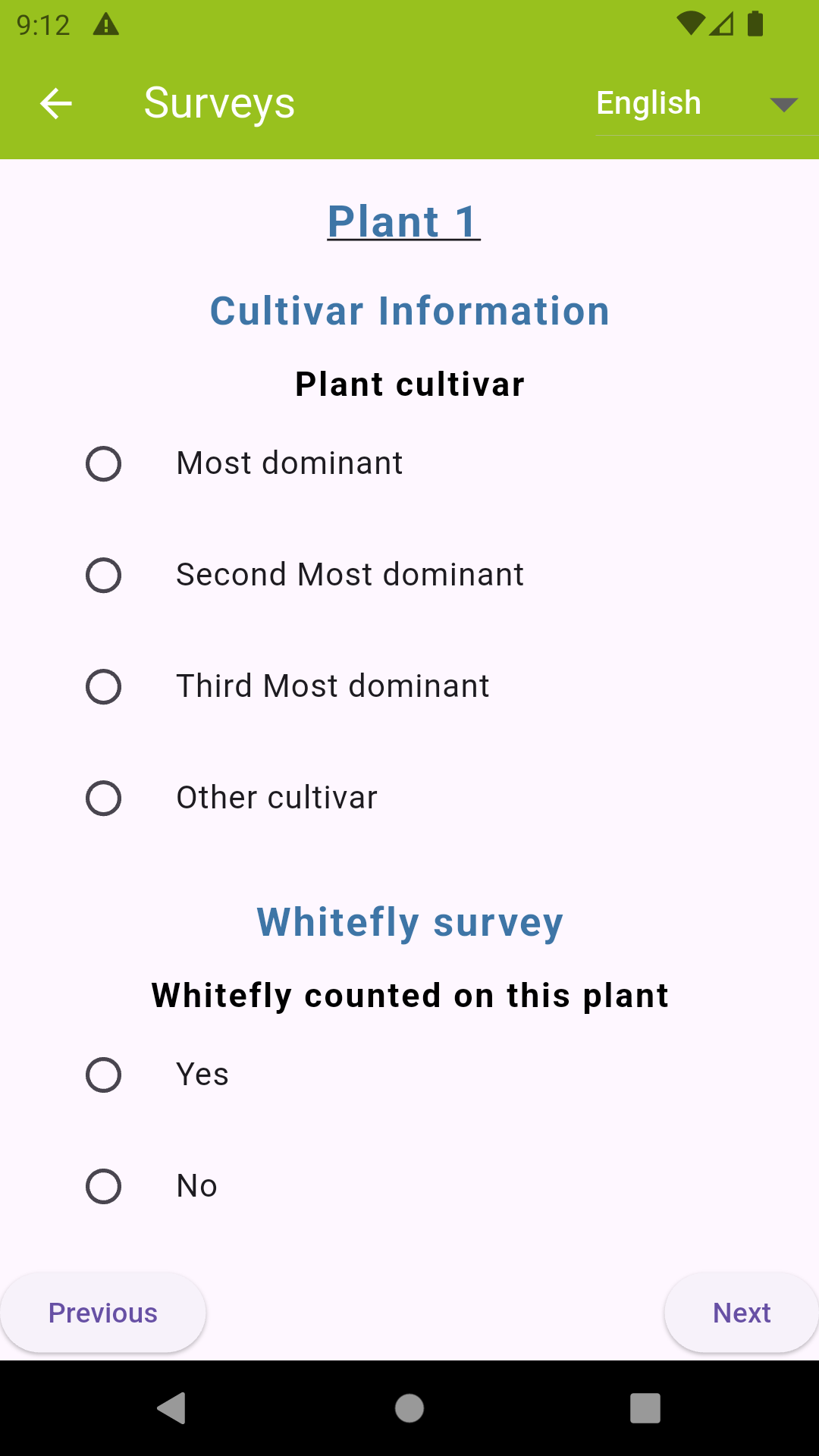
Task: Tap the warning triangle in status bar
Action: [105, 25]
